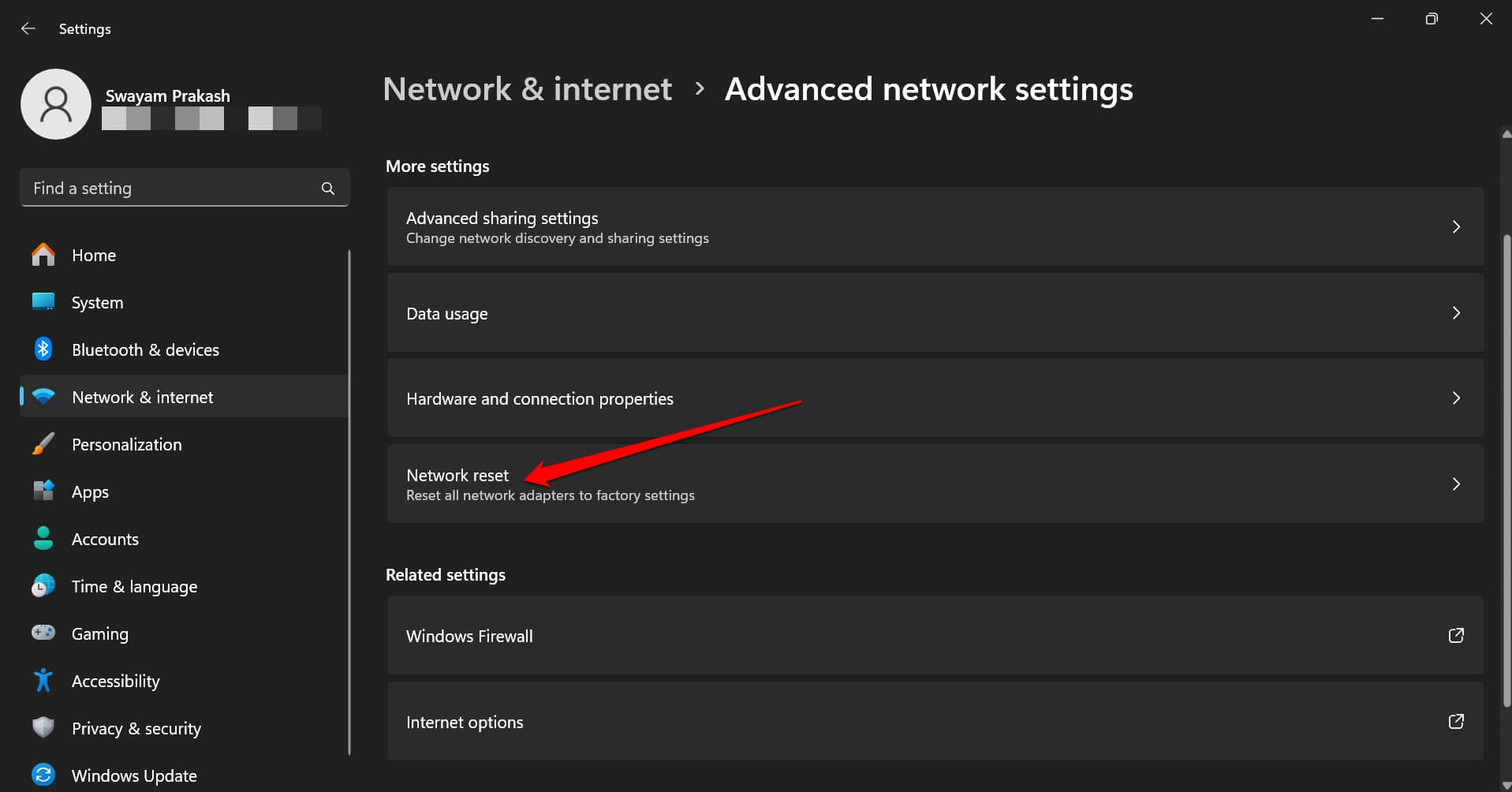Expand Advanced sharing settings chevron
This screenshot has width=1512, height=792.
pyautogui.click(x=1456, y=227)
